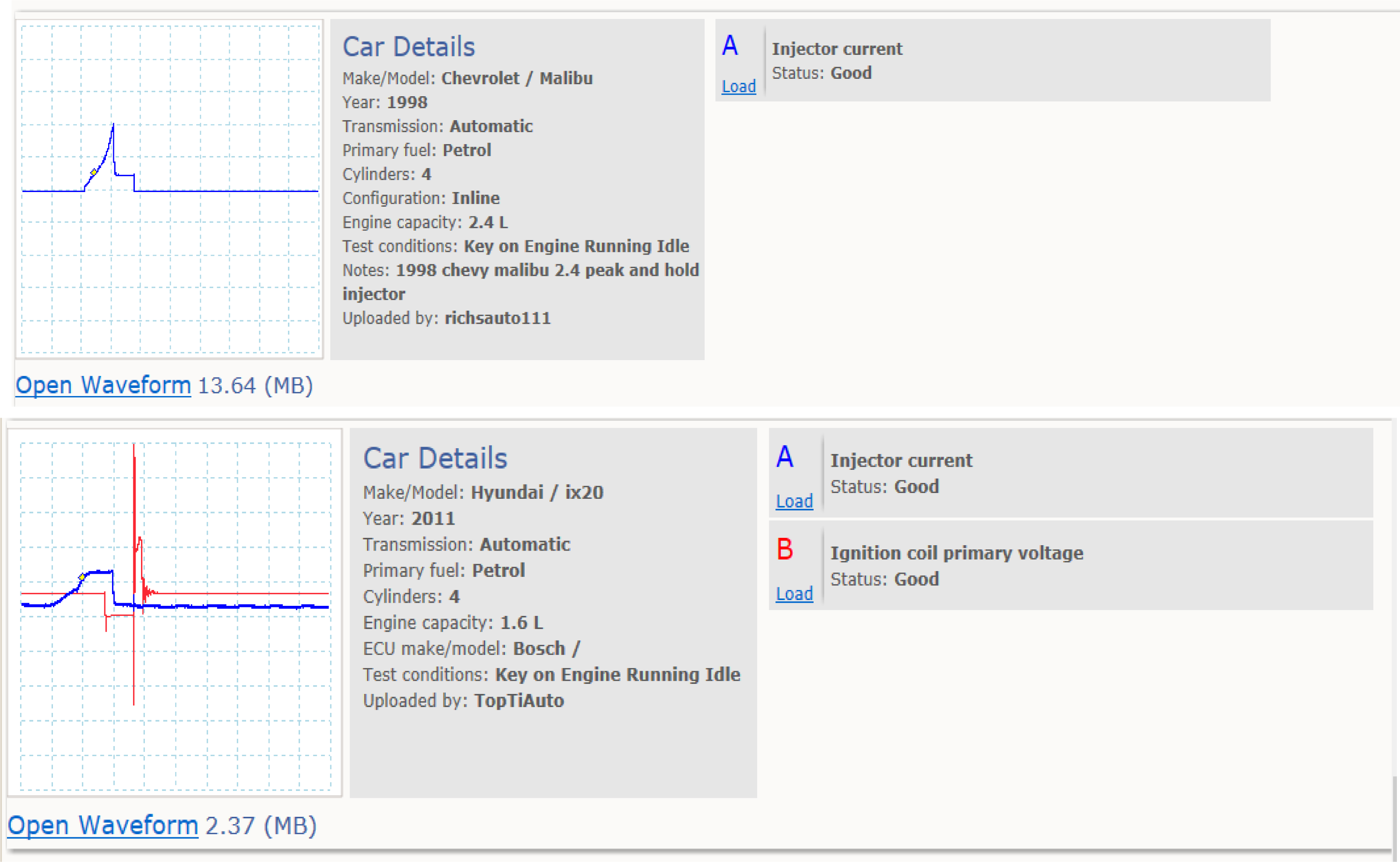Load channel A of the Chevrolet Malibu
Image resolution: width=1400 pixels, height=862 pixels.
pyautogui.click(x=738, y=87)
